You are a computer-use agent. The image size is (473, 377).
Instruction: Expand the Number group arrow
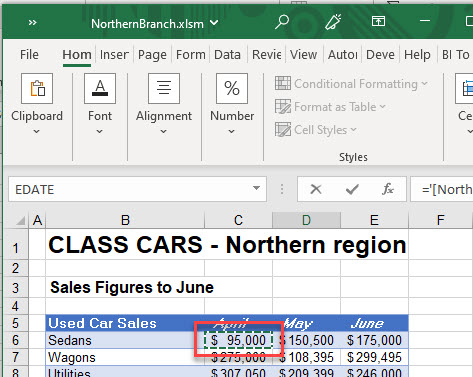tap(231, 132)
